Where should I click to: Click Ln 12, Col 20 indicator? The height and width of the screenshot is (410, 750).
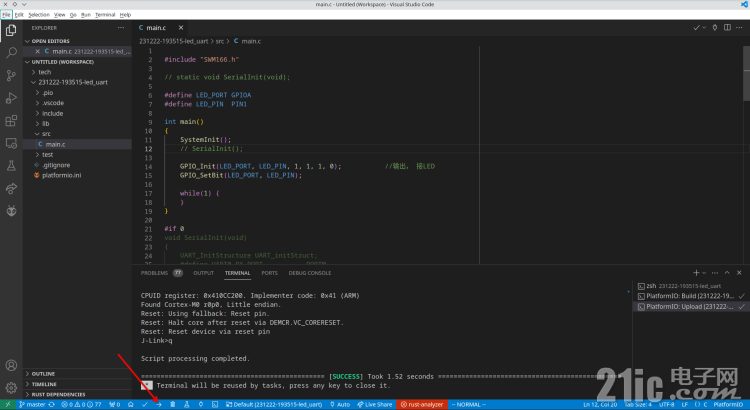[x=600, y=404]
